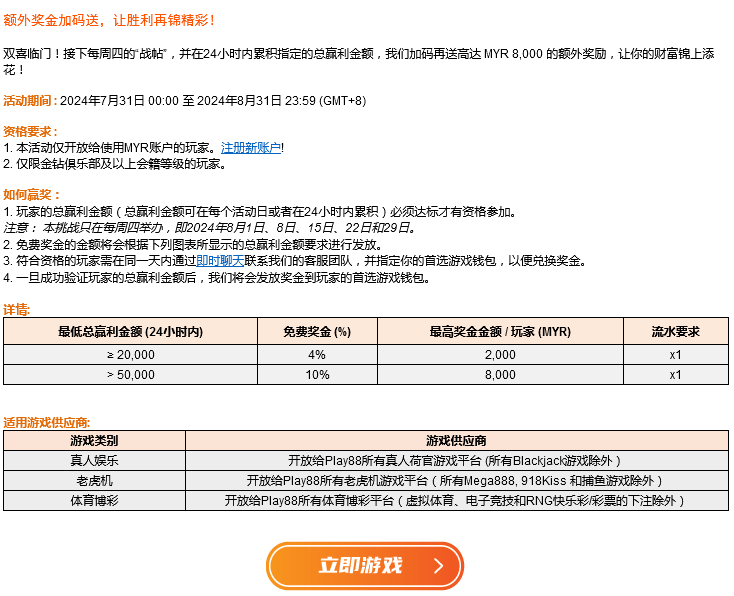Click the 活动期间 heading
The width and height of the screenshot is (734, 596).
[x=30, y=101]
